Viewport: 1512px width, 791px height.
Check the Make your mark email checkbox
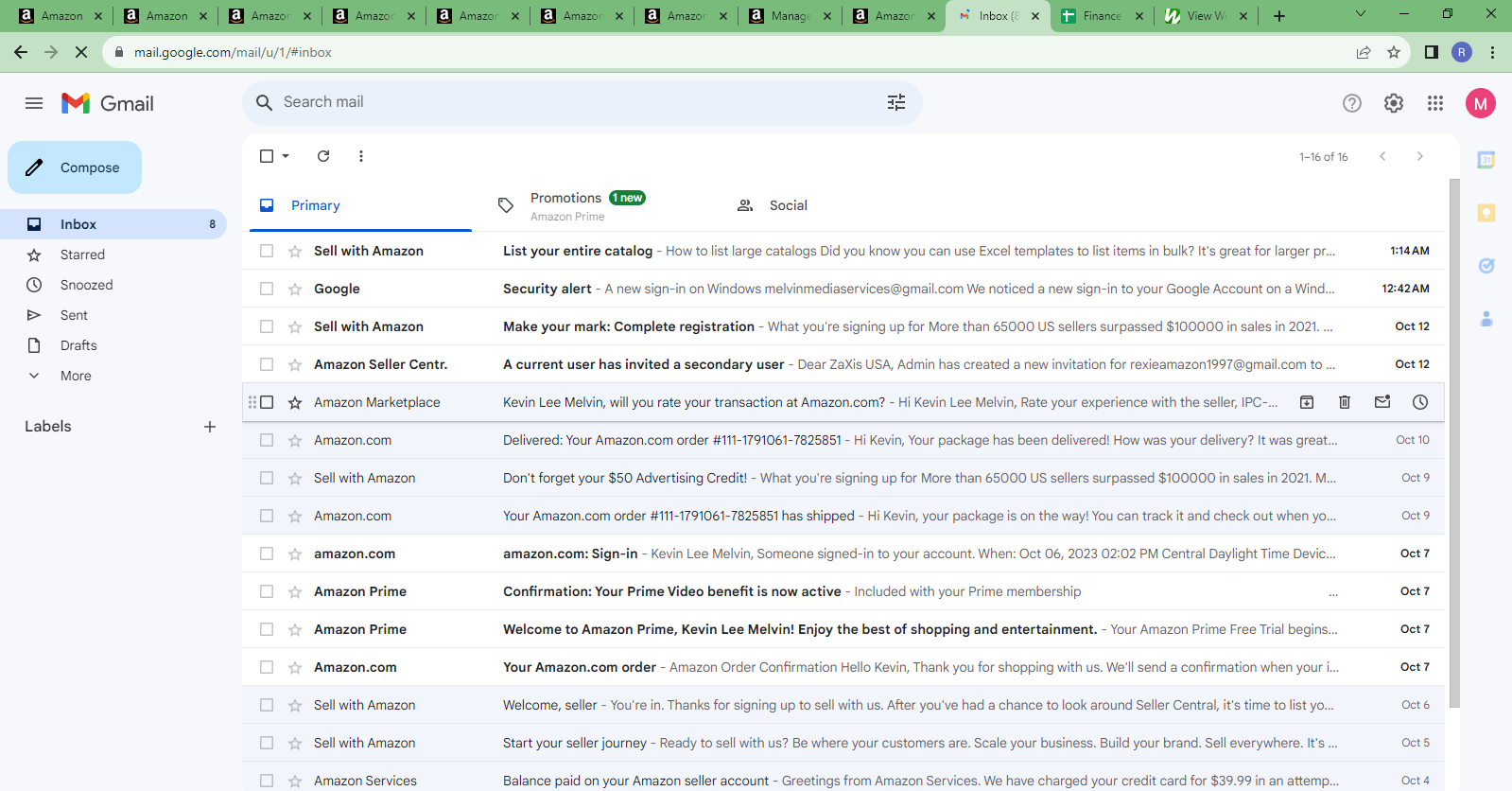(267, 326)
